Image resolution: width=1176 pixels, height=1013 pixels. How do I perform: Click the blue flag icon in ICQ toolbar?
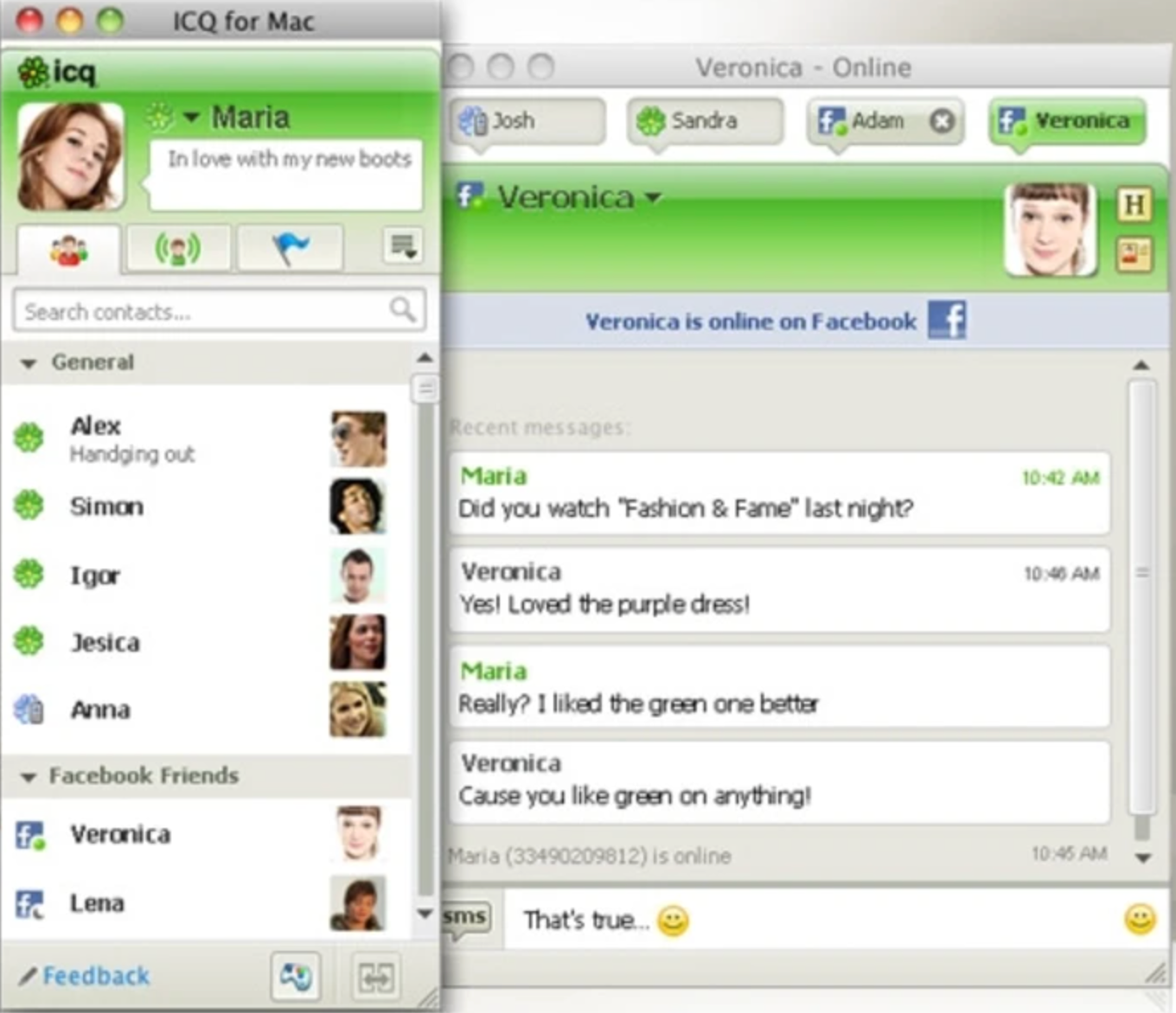291,248
